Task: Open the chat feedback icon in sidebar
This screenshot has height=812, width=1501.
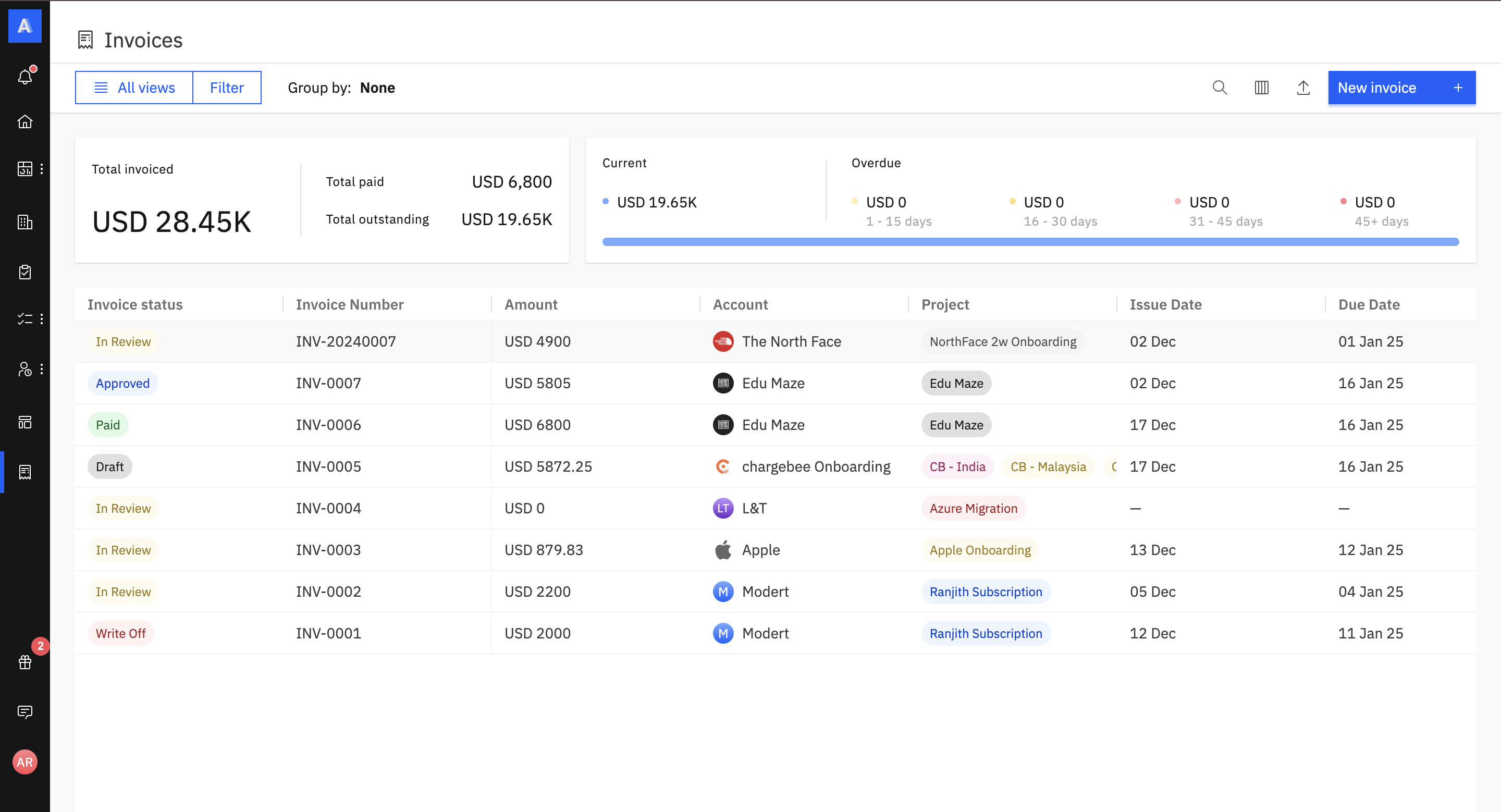Action: tap(25, 712)
